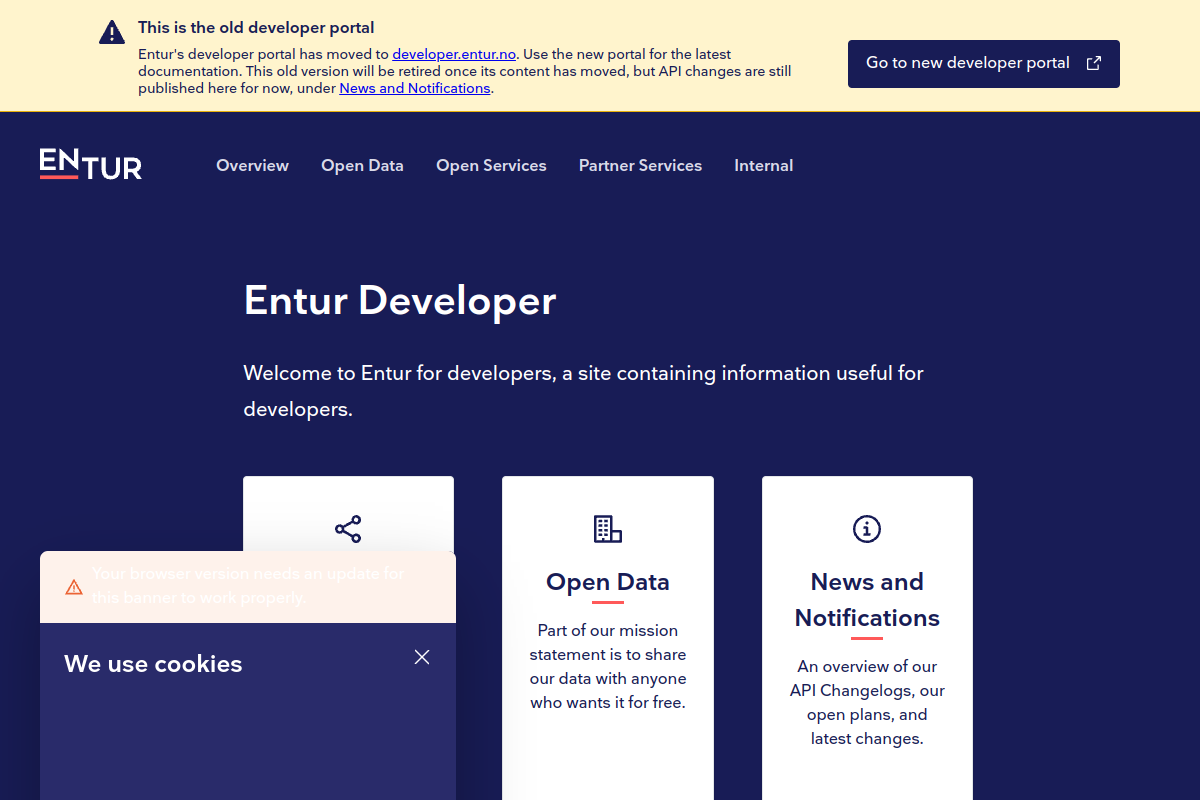Open the News and Notifications banner link
This screenshot has height=800, width=1200.
415,88
